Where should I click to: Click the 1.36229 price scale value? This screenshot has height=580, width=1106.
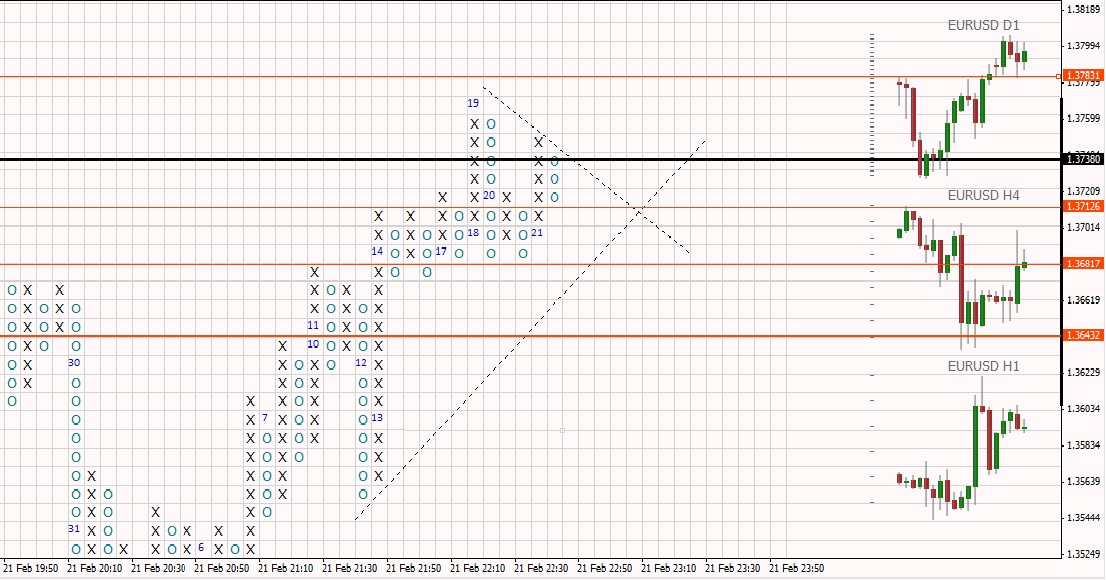coord(1084,373)
